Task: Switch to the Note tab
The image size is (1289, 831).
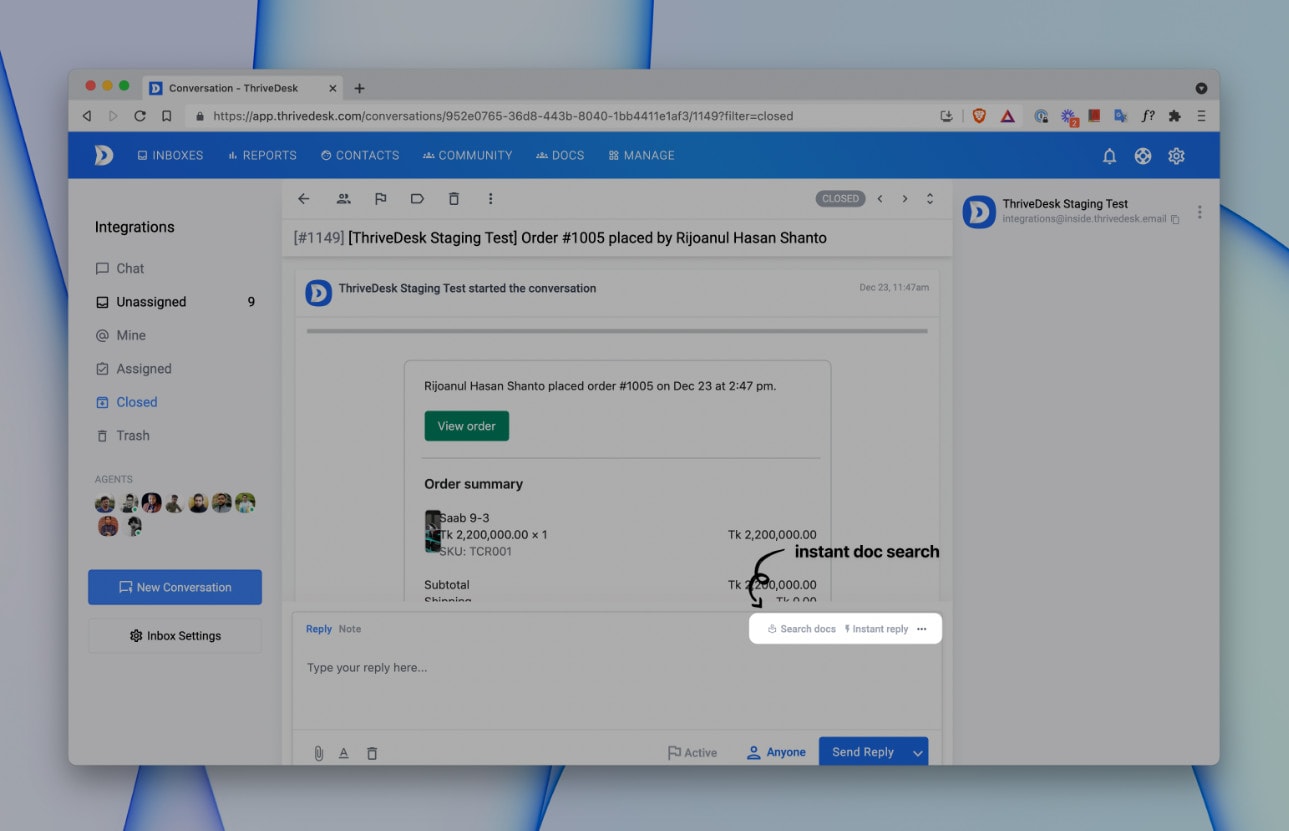Action: (350, 629)
